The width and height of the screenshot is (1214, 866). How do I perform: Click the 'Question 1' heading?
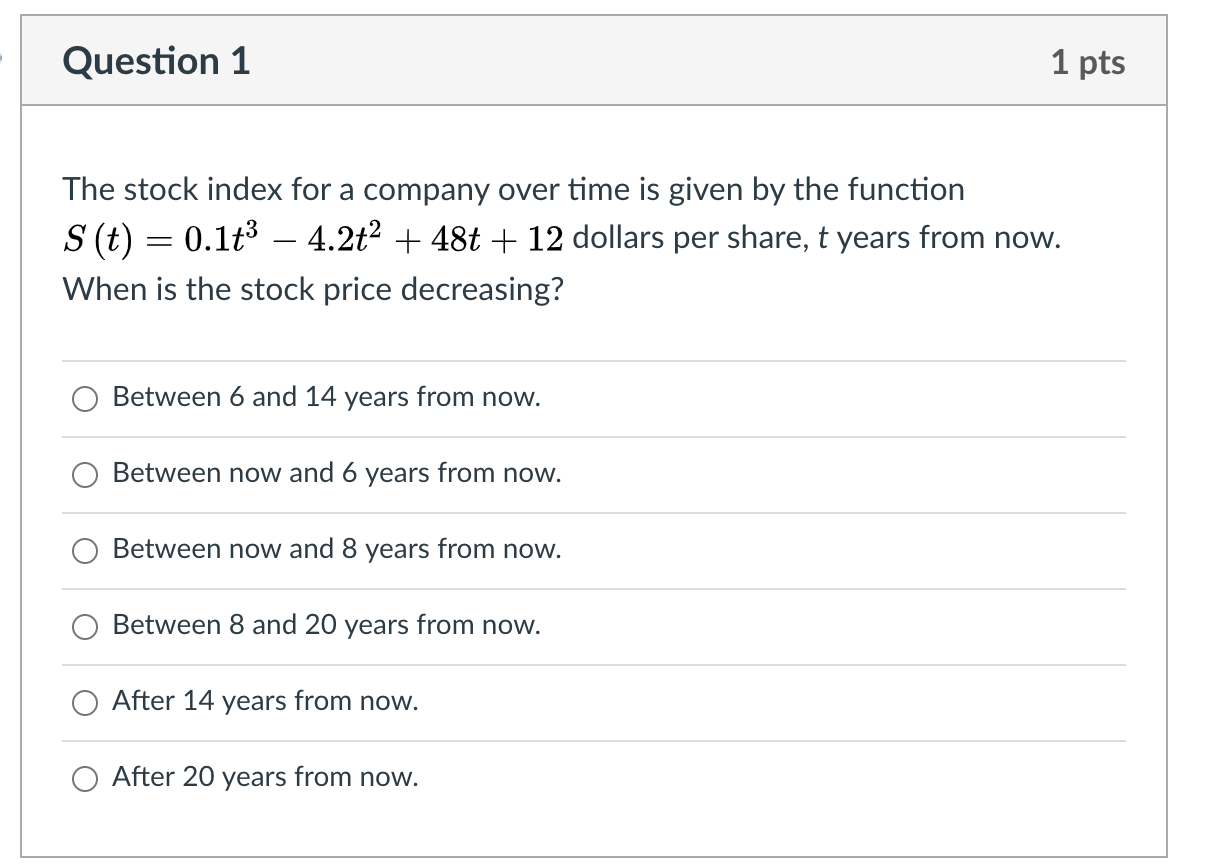(x=156, y=62)
